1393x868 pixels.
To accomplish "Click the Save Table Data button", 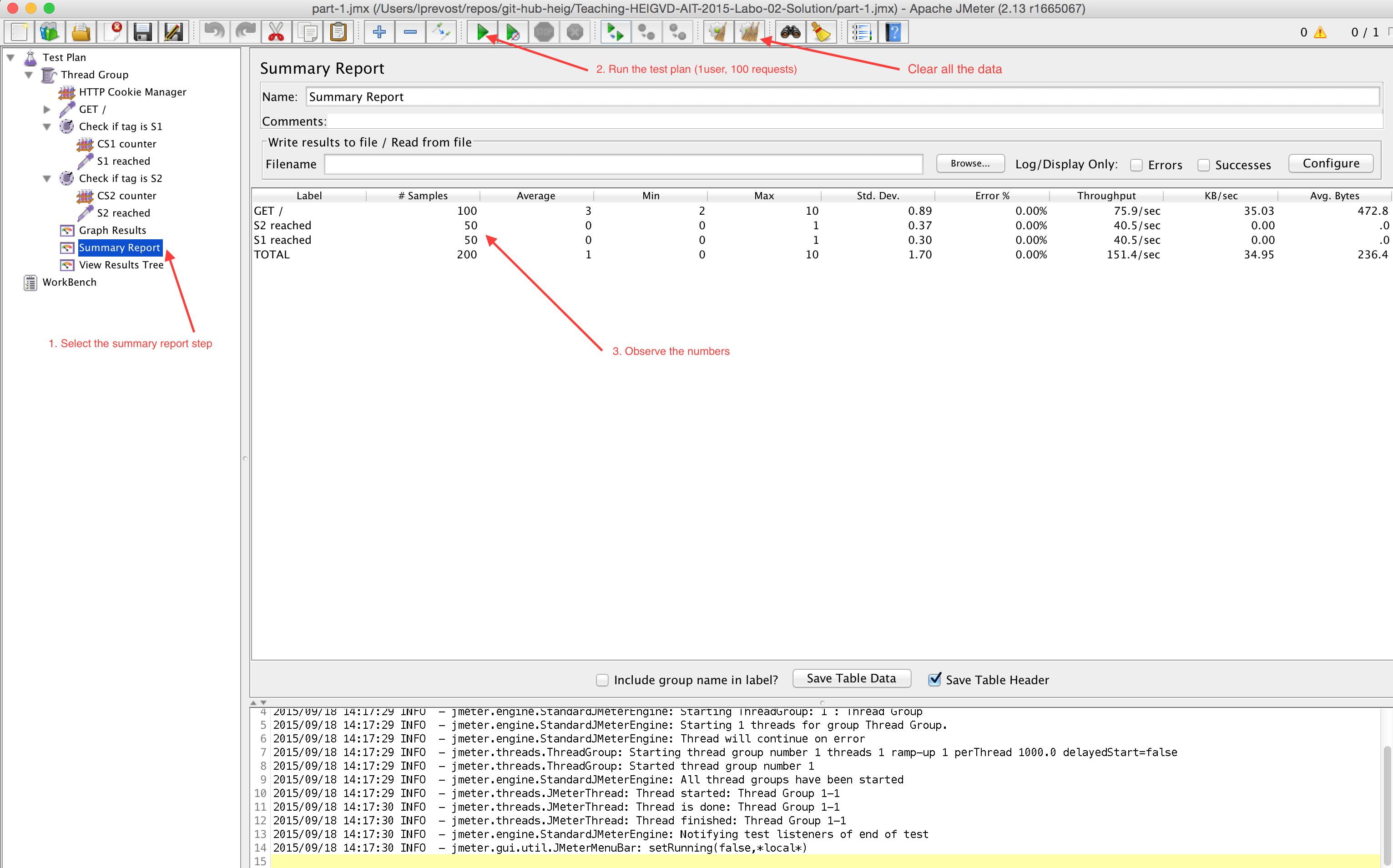I will [x=851, y=679].
